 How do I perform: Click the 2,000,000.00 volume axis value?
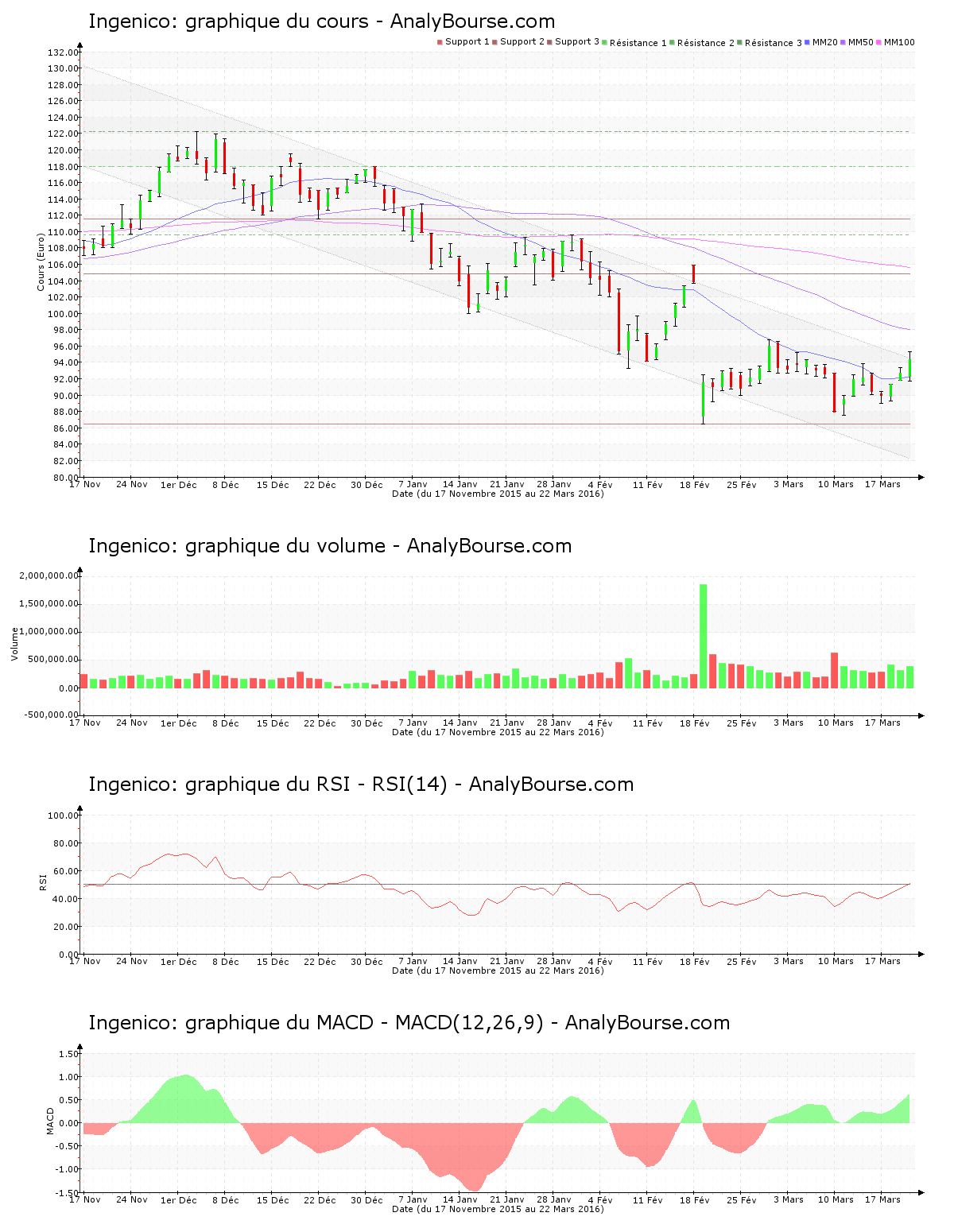[48, 575]
